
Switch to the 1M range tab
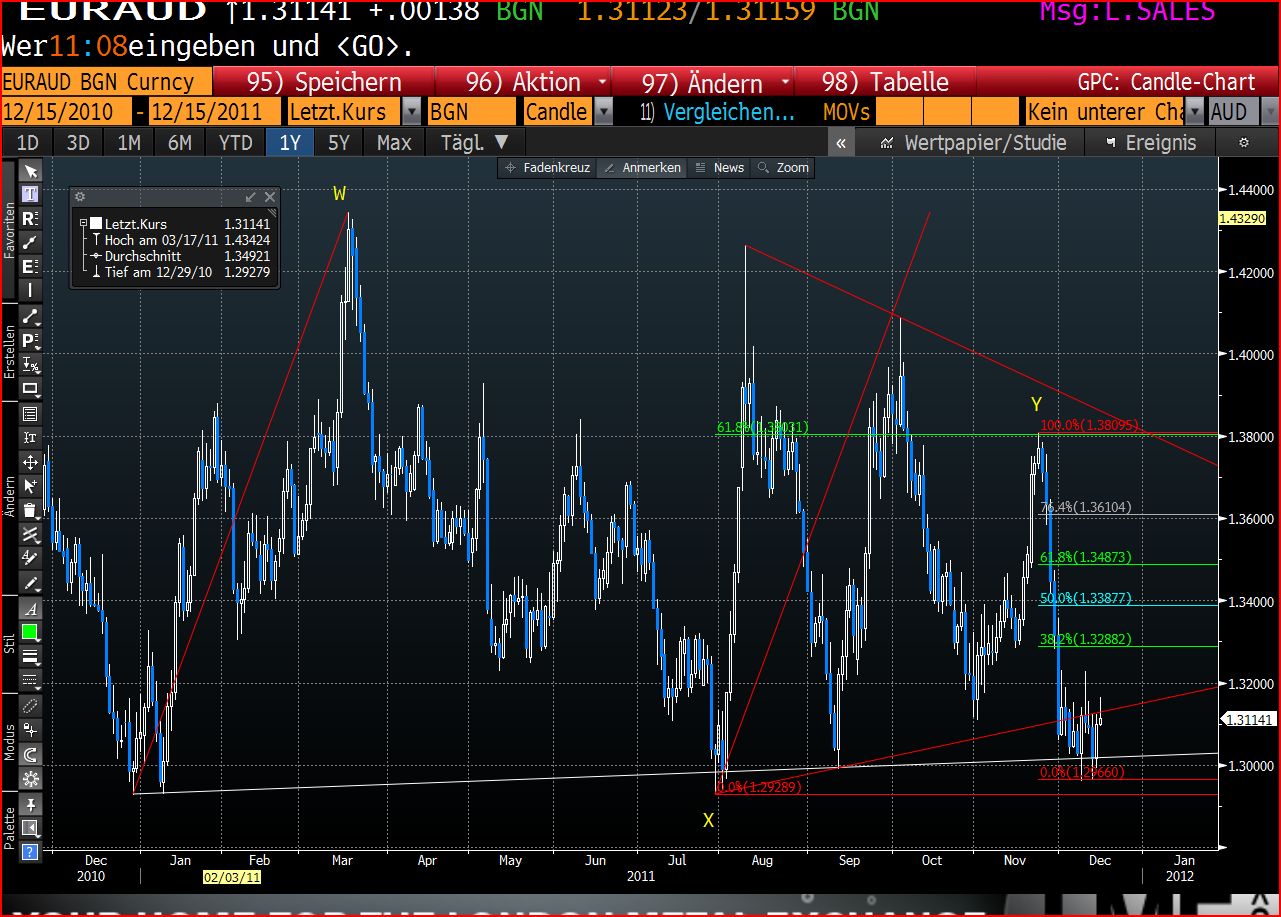coord(129,143)
